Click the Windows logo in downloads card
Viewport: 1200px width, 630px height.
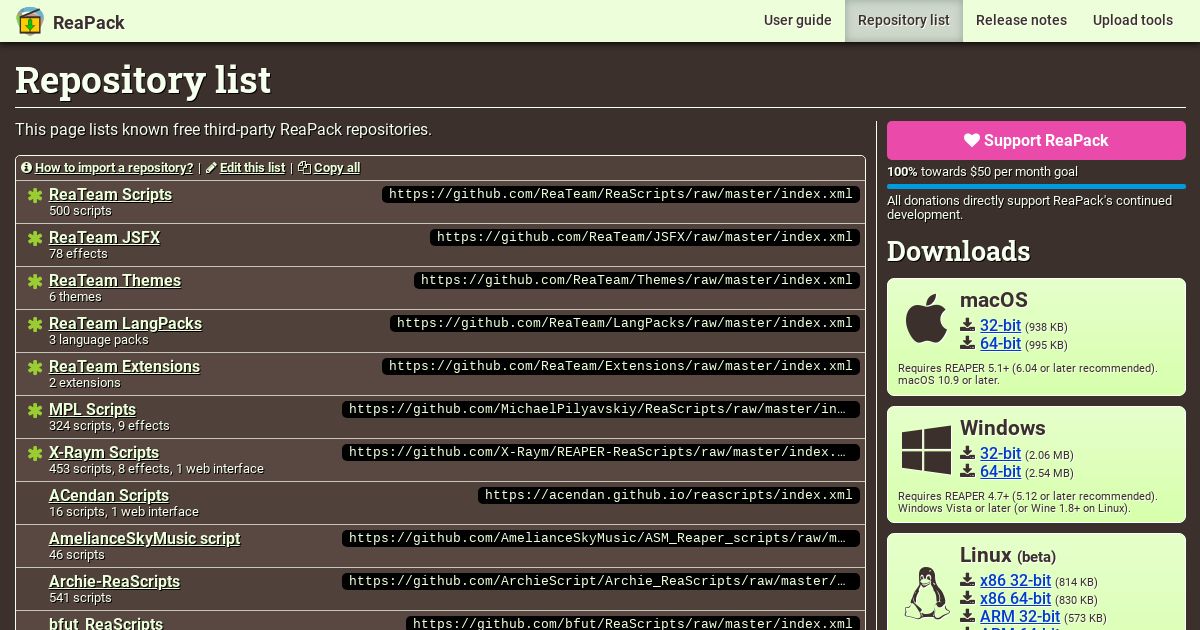[x=926, y=450]
